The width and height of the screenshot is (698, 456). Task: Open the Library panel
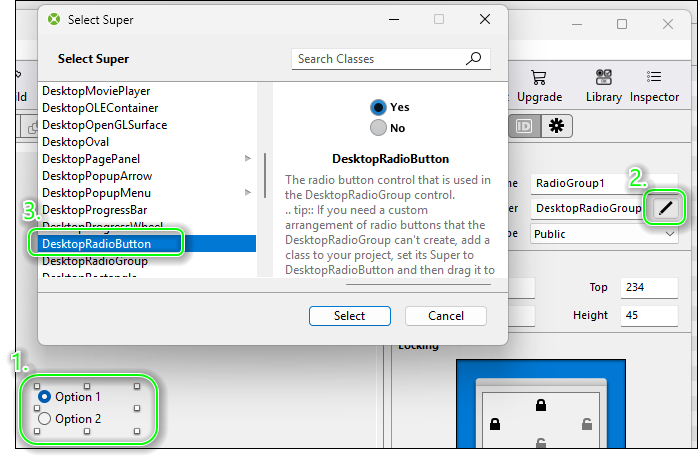[604, 86]
